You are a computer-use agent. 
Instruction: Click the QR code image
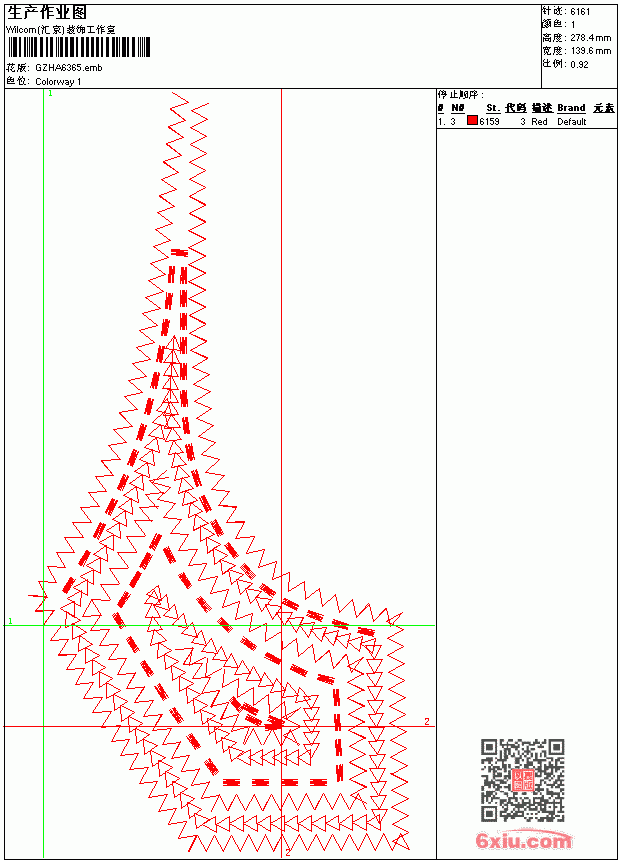pos(523,780)
